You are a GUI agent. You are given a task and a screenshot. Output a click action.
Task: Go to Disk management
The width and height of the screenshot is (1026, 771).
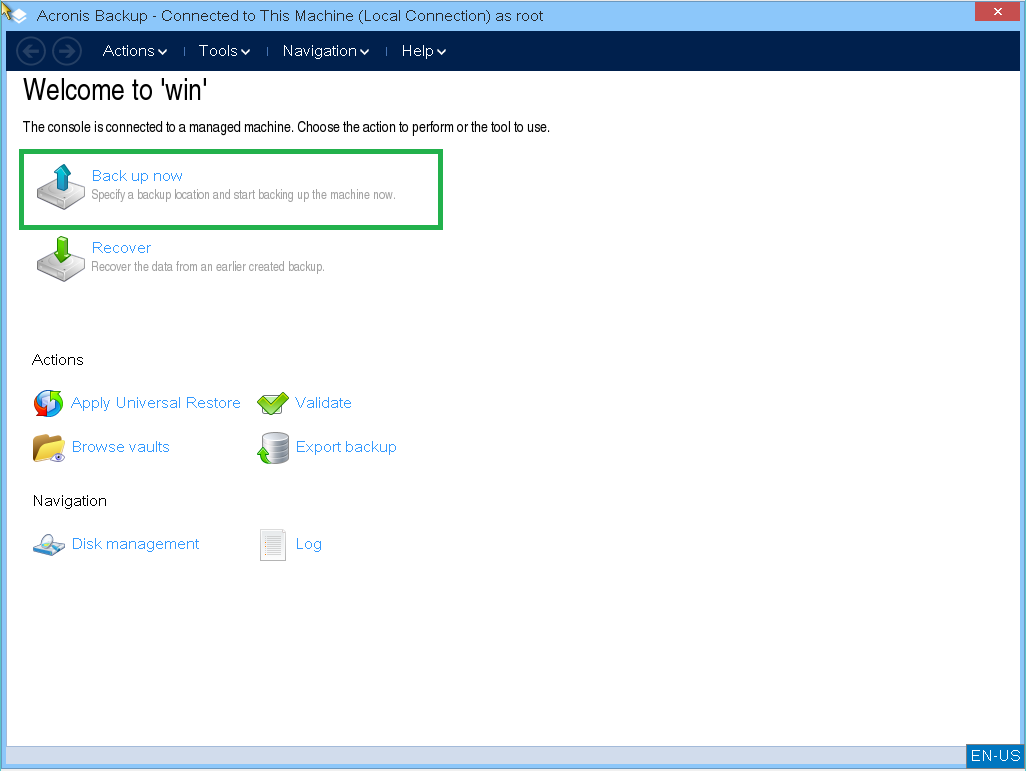pyautogui.click(x=135, y=544)
